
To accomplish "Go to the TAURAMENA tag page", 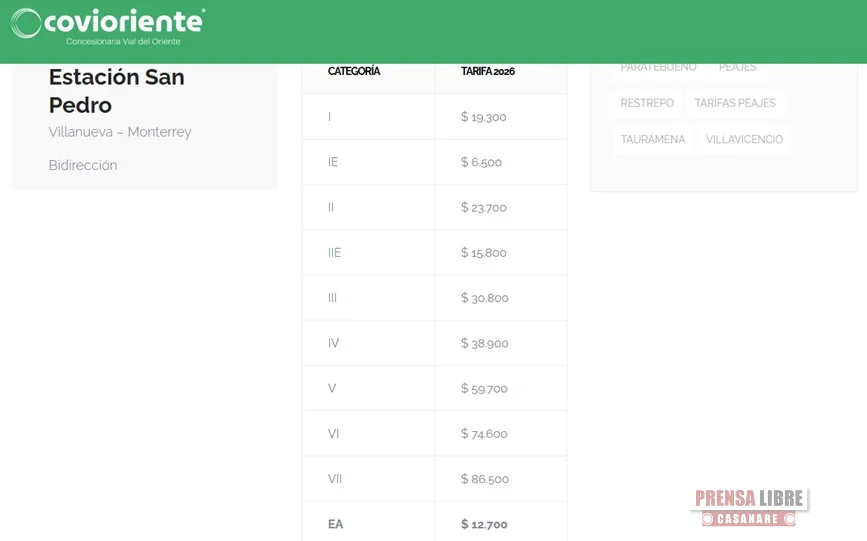I will click(x=653, y=139).
